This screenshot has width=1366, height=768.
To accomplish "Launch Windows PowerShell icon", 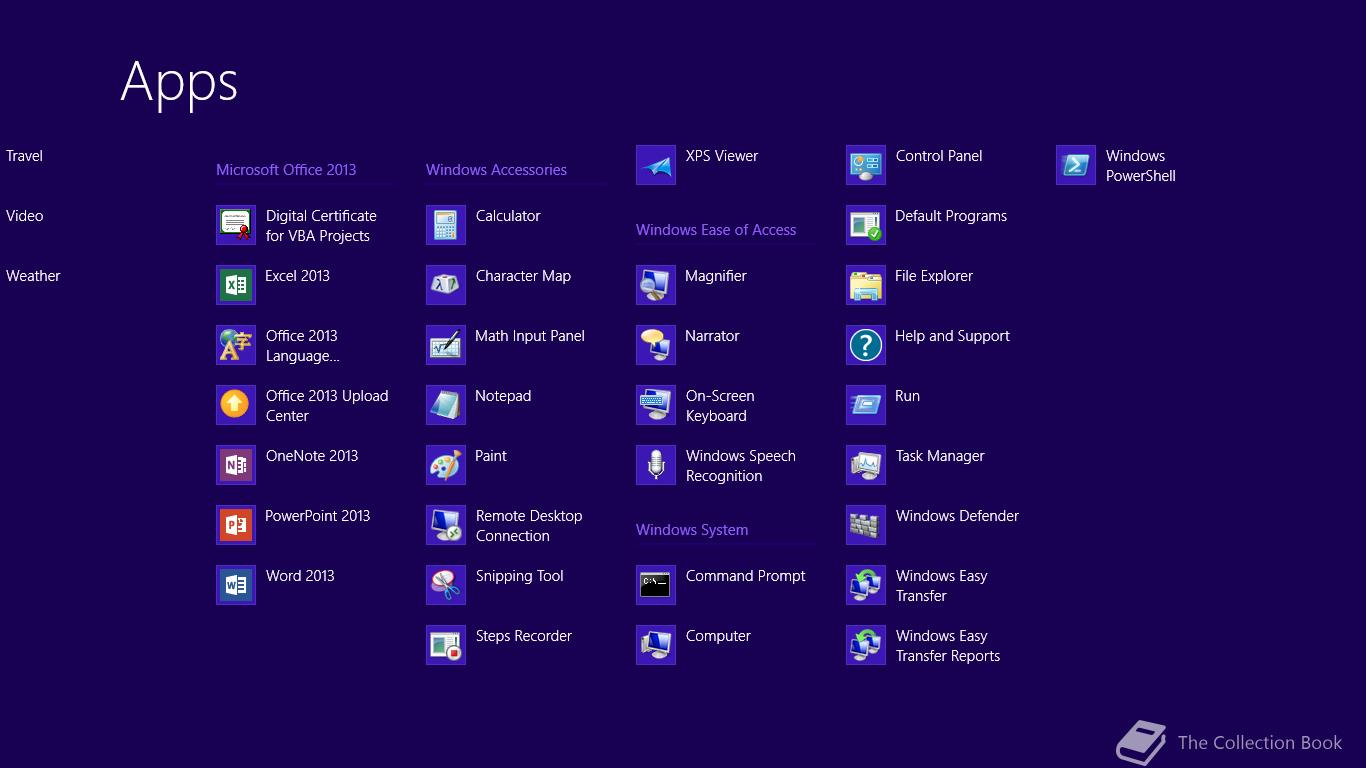I will 1076,165.
